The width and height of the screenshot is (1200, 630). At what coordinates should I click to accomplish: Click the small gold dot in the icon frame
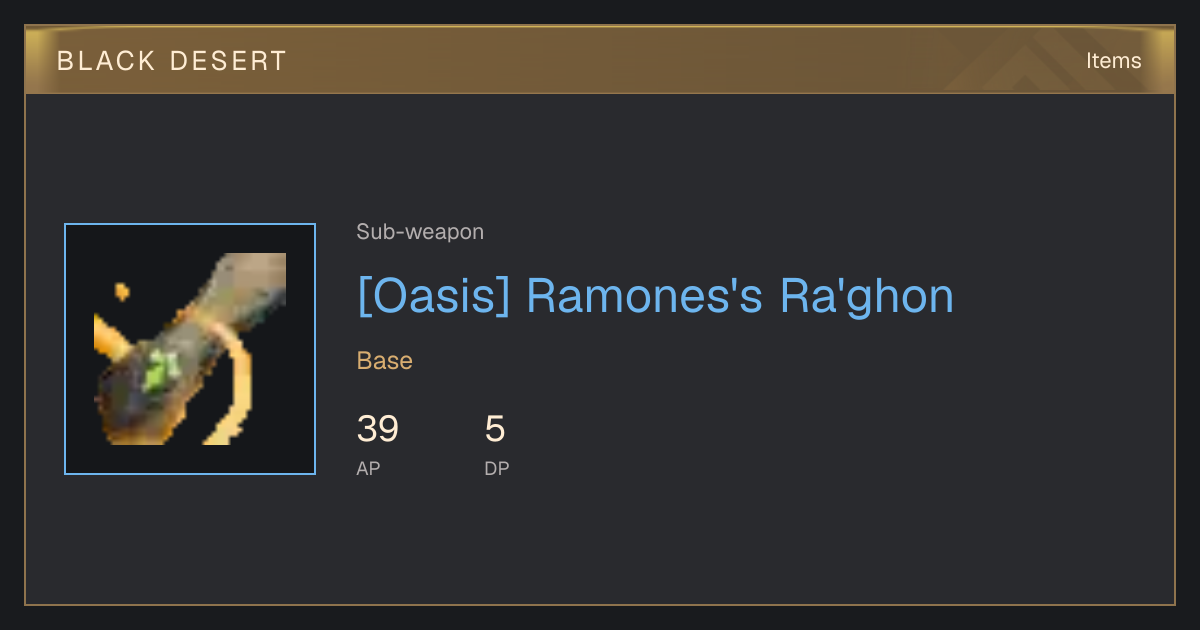(x=122, y=292)
